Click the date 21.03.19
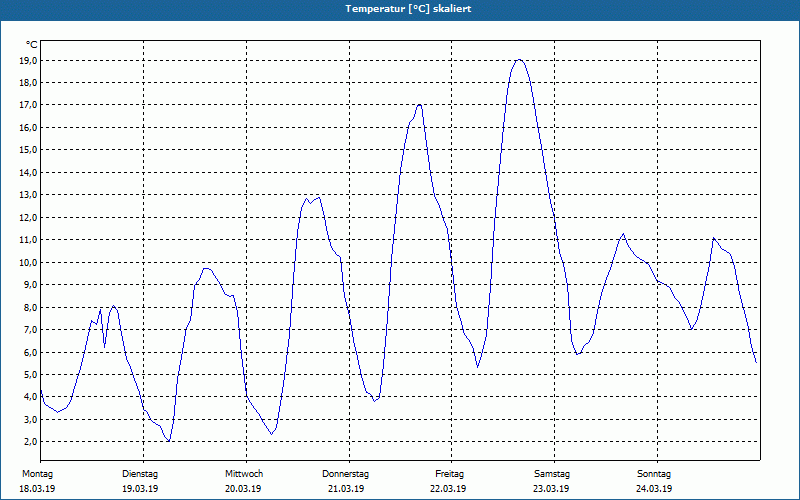 point(346,489)
